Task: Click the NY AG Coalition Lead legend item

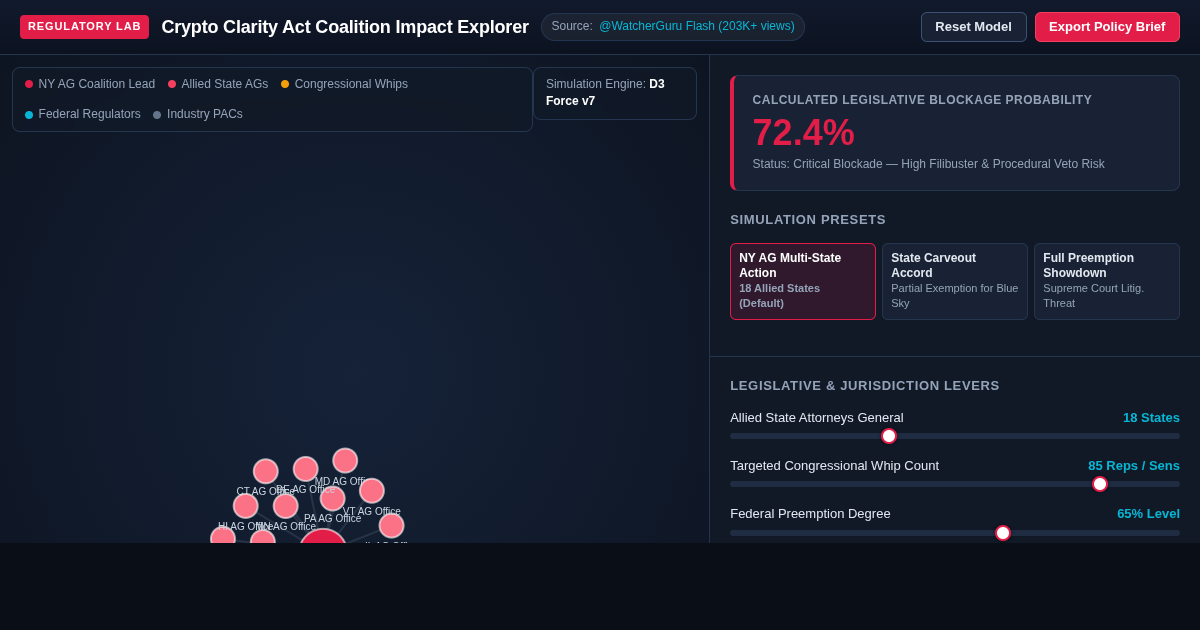Action: pos(90,84)
